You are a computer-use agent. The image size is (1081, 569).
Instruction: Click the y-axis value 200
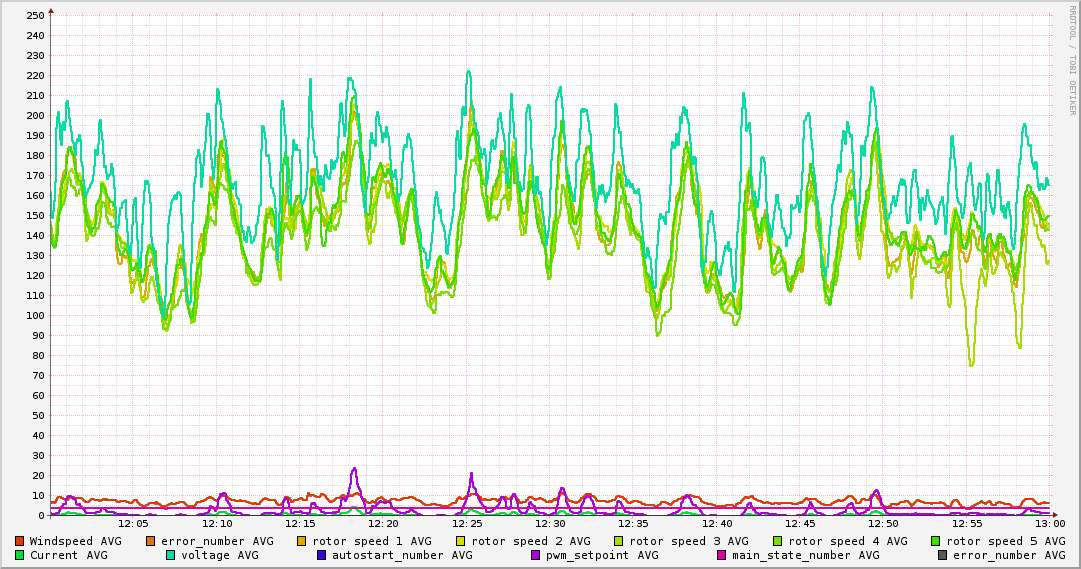tap(34, 115)
